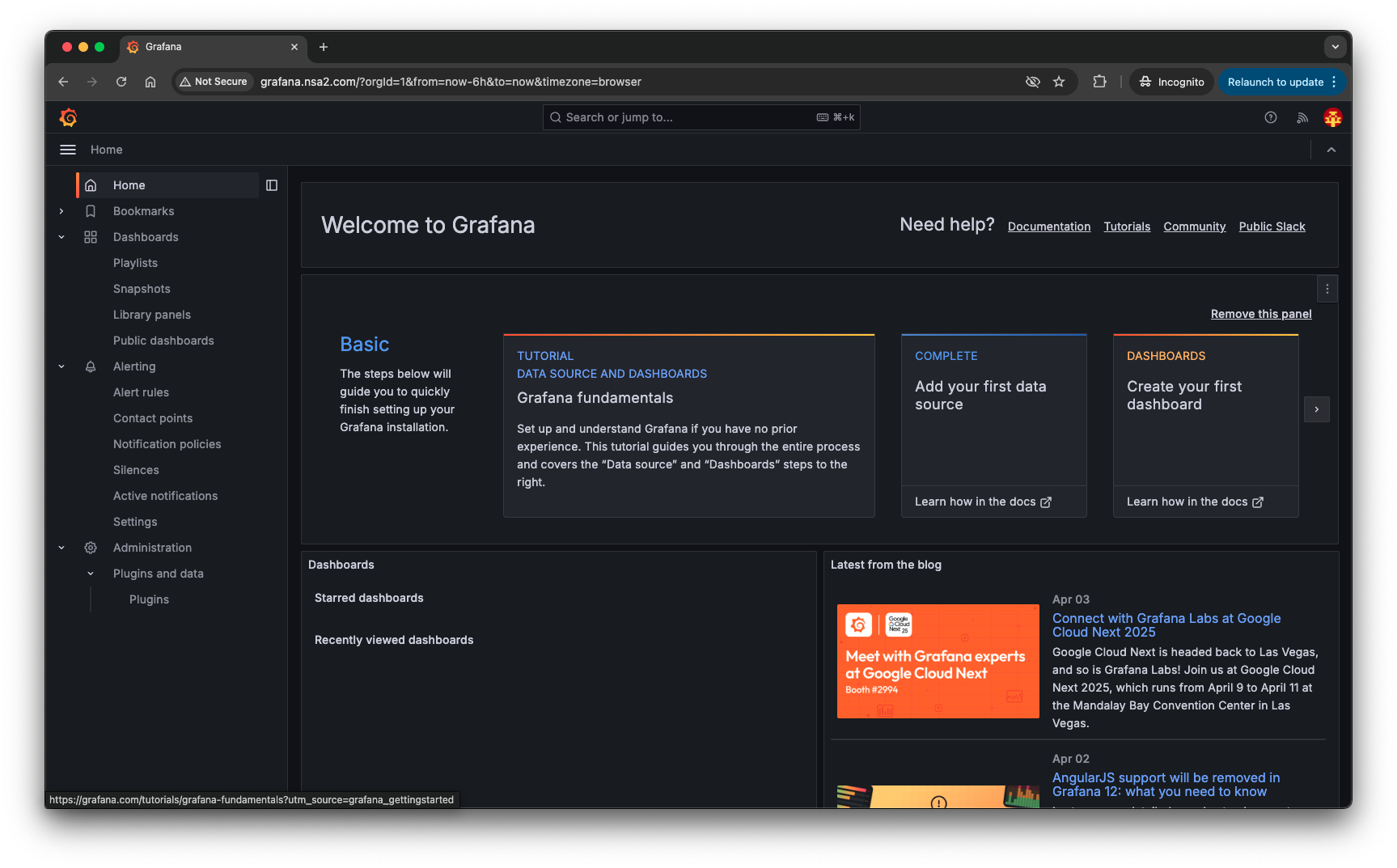Viewport: 1397px width, 868px height.
Task: Open Contact points in the sidebar
Action: (153, 418)
